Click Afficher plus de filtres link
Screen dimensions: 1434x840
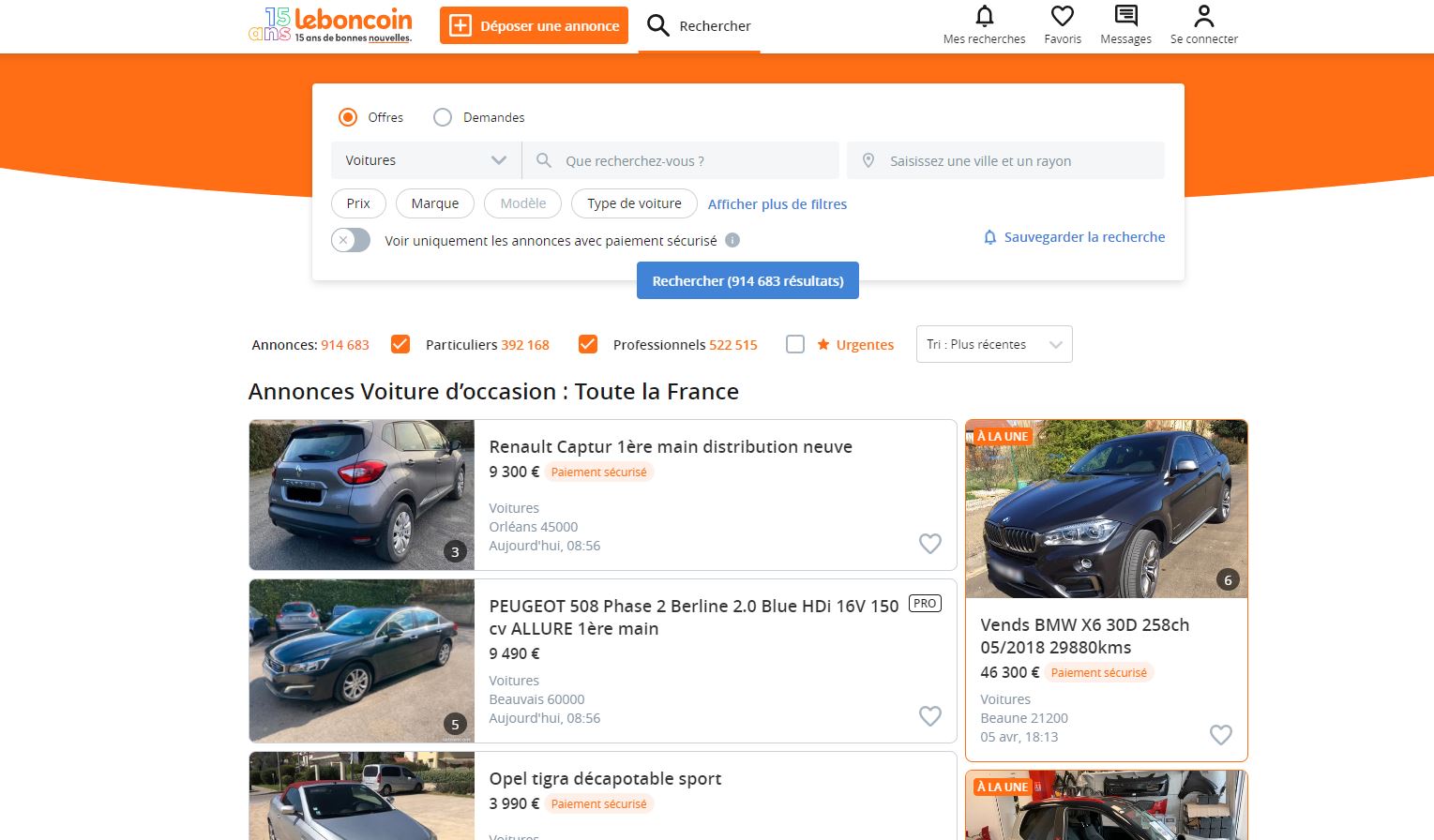777,204
